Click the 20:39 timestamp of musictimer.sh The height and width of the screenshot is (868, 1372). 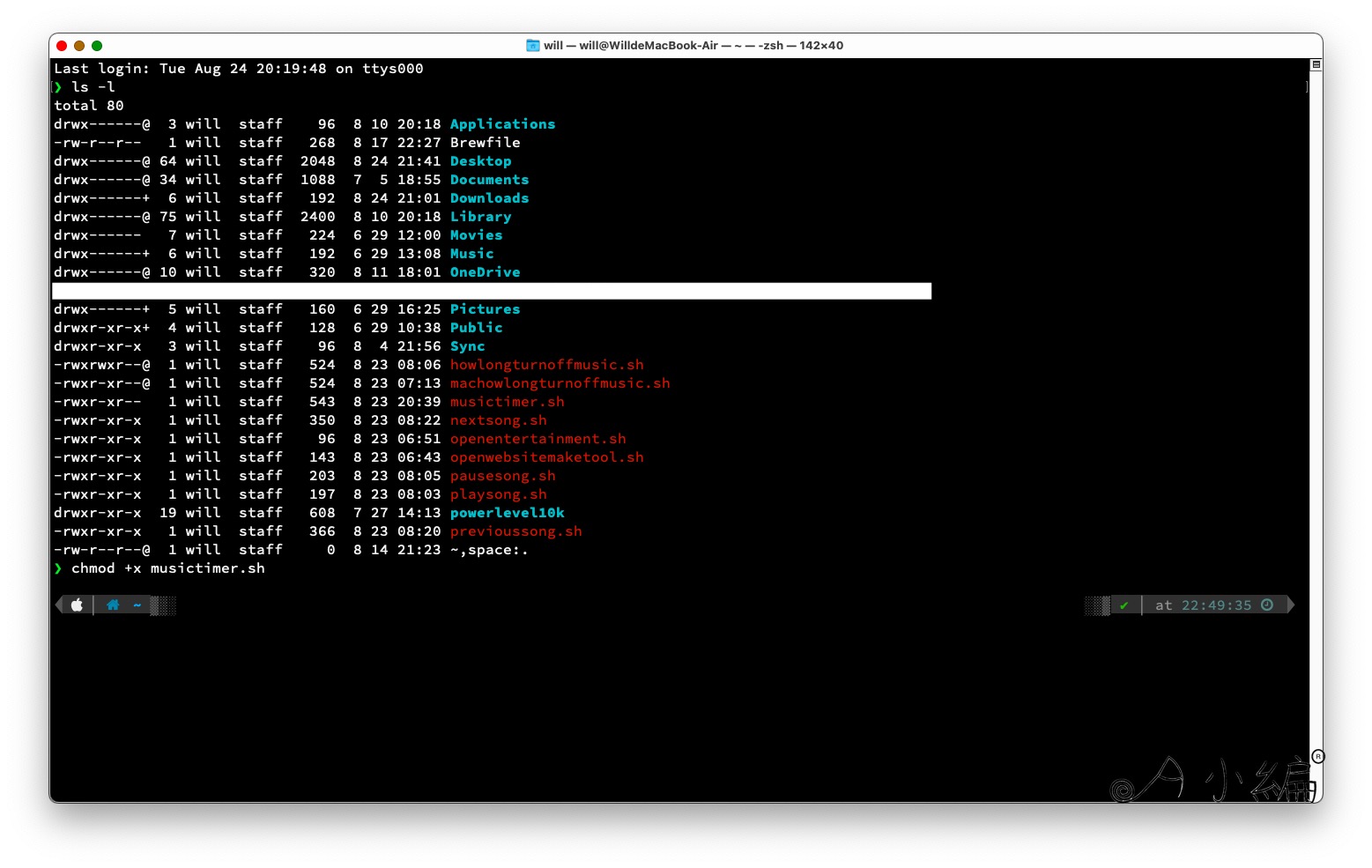coord(419,402)
